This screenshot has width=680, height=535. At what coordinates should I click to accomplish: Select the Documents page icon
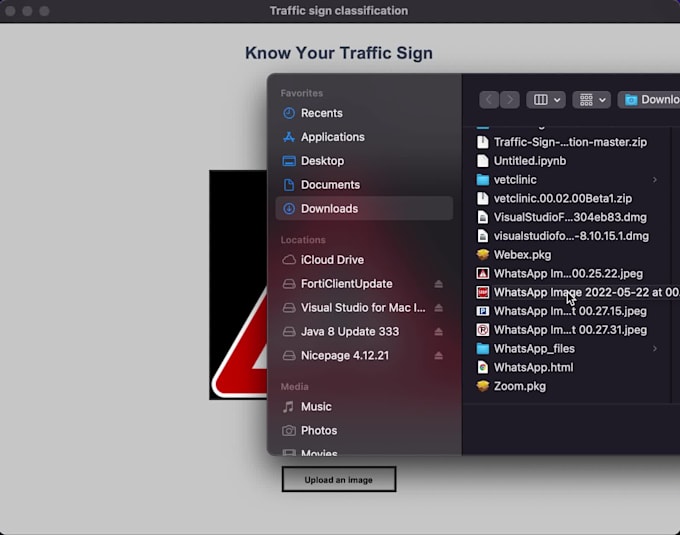click(x=289, y=185)
